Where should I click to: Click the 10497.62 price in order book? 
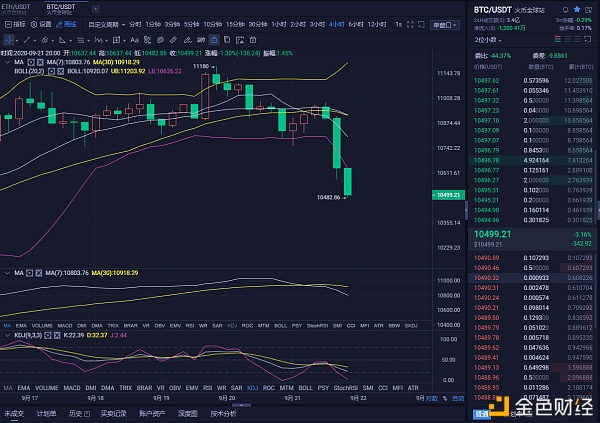pyautogui.click(x=487, y=78)
